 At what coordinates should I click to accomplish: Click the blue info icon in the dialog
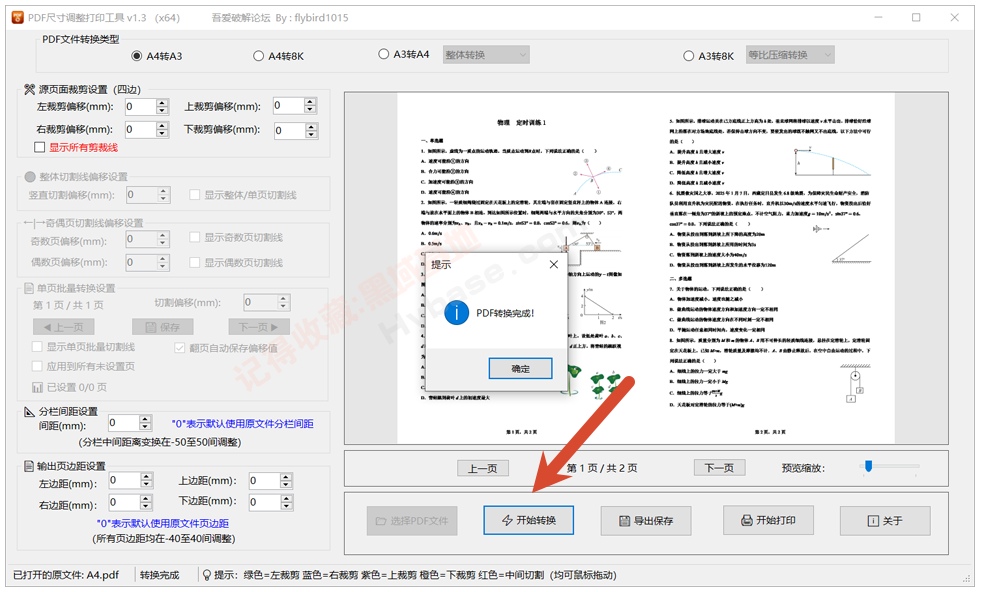[456, 313]
